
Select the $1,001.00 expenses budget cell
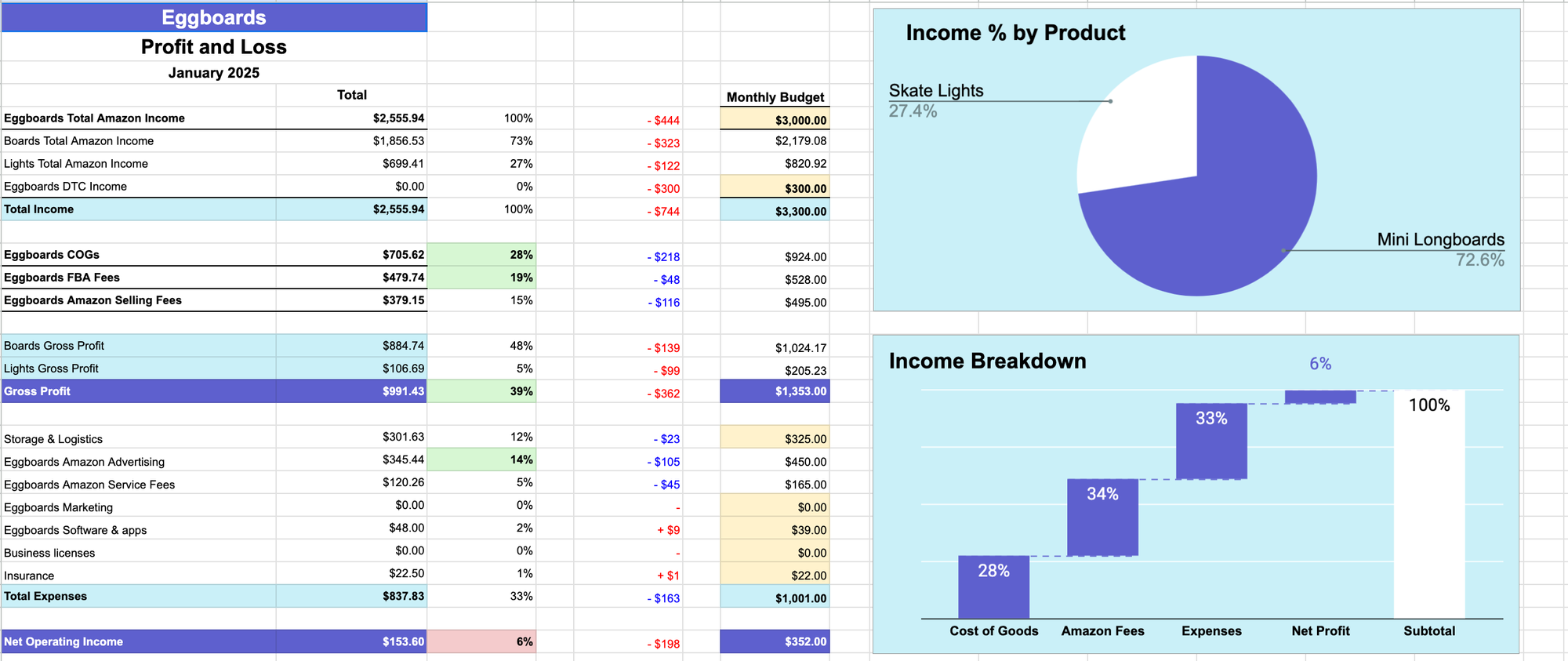pos(775,597)
